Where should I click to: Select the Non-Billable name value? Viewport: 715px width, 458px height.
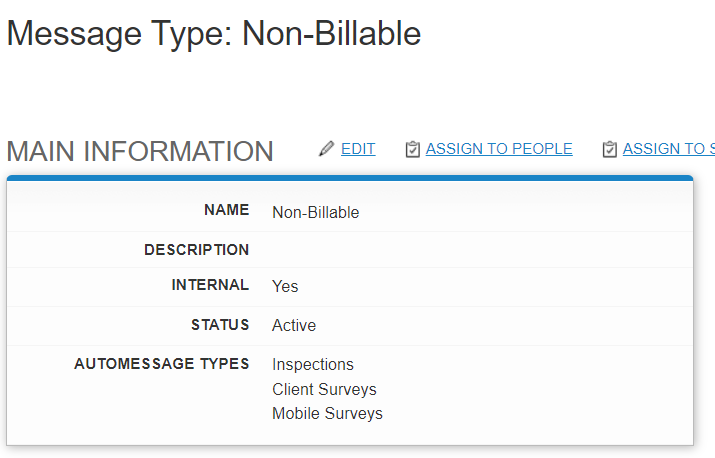pyautogui.click(x=316, y=213)
